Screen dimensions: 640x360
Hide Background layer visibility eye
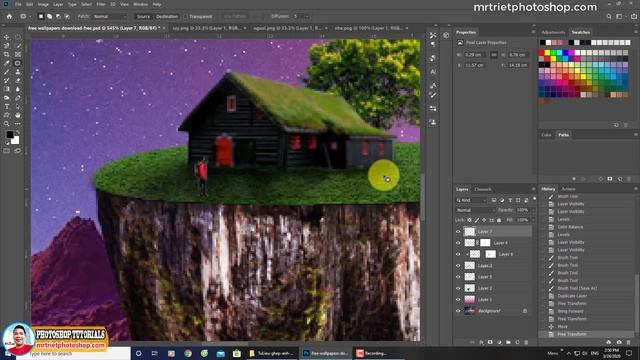point(458,311)
